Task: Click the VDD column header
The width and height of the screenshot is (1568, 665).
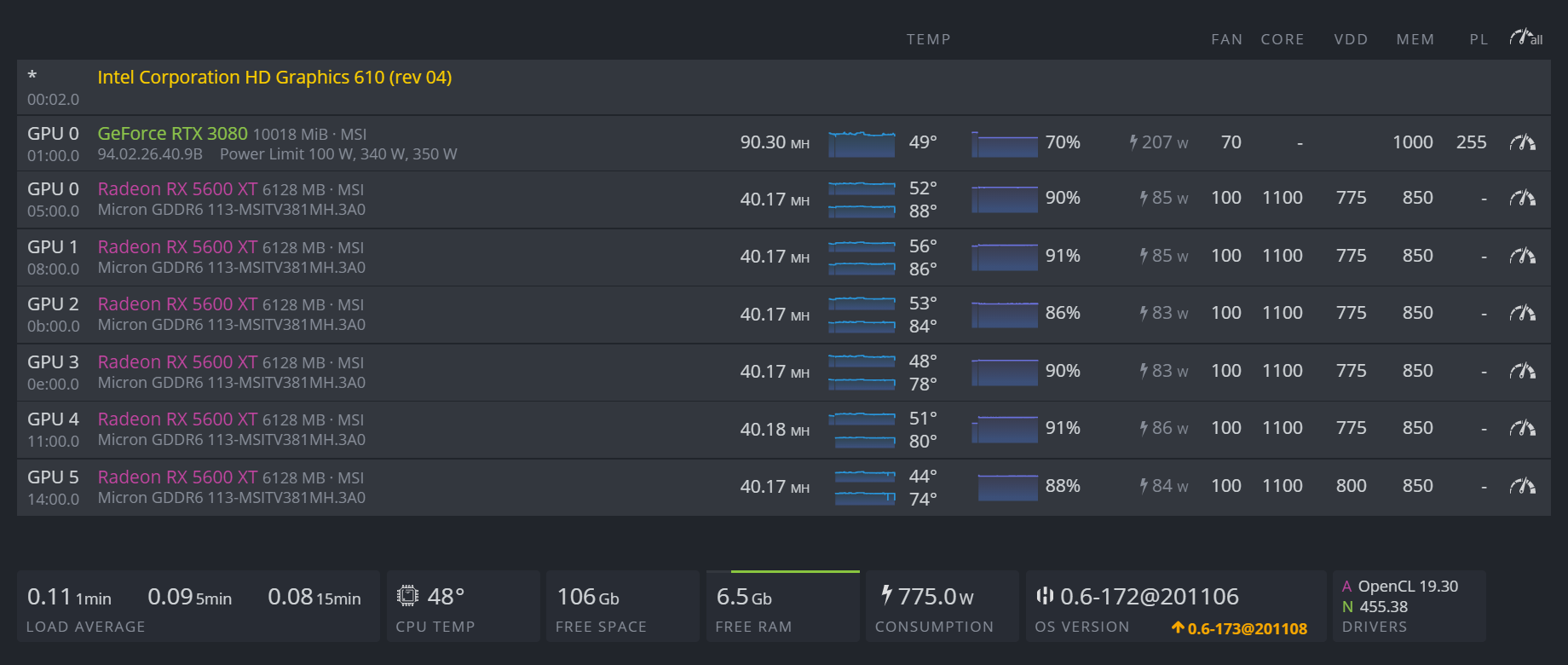Action: (x=1352, y=39)
